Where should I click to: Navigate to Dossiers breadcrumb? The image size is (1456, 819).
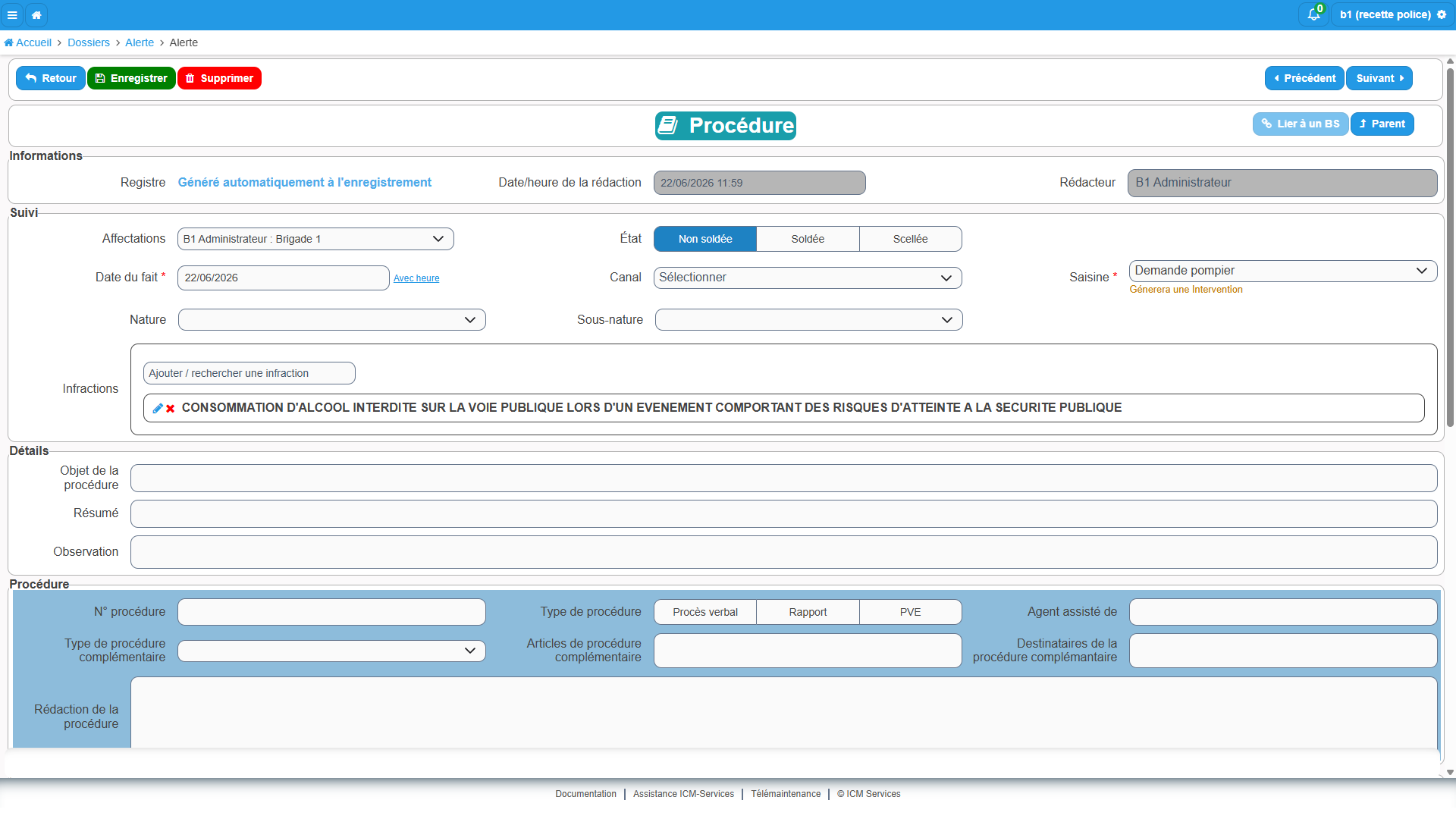coord(89,42)
